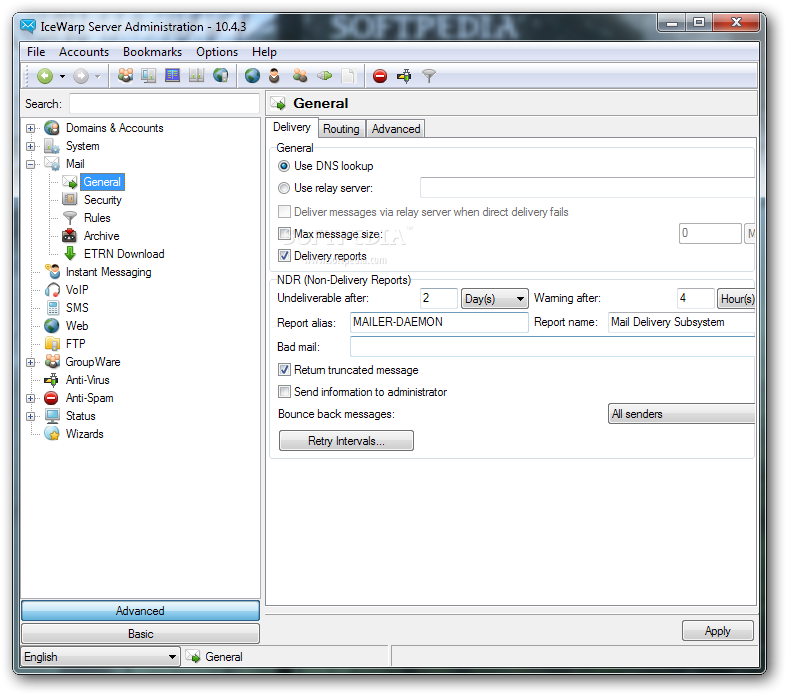Click the red no-entry anti-spam toolbar icon

[380, 76]
